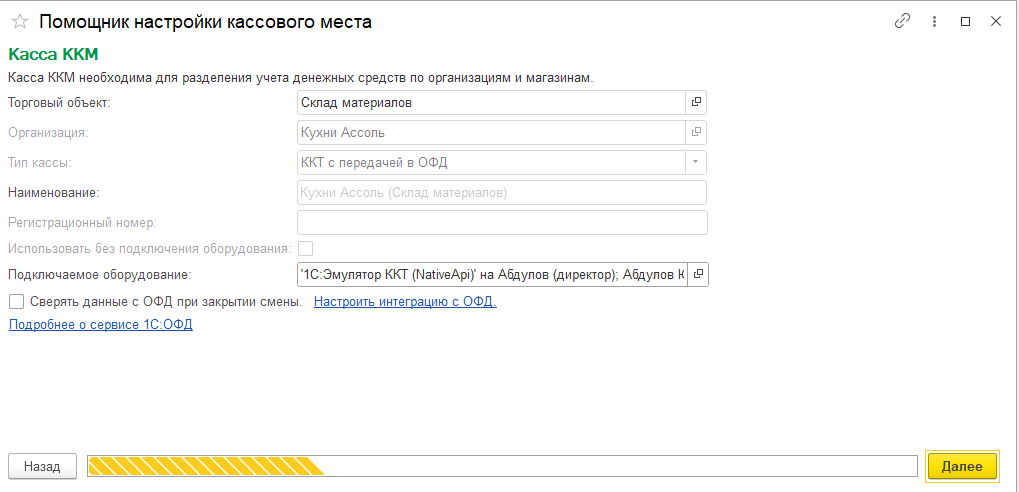Click the Подключаемое оборудование field text

tap(493, 274)
